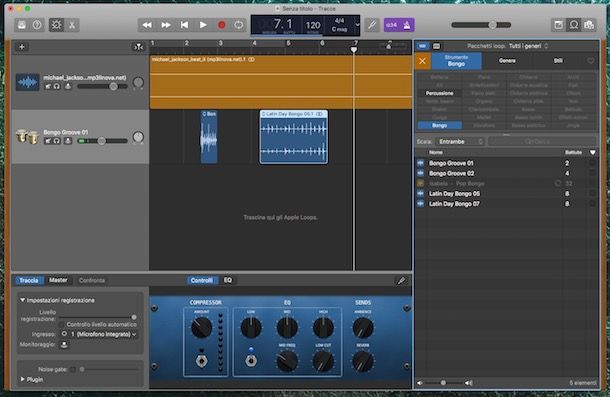Screen dimensions: 610x397
Task: Switch Loop Browser to column view icon
Action: [x=436, y=46]
